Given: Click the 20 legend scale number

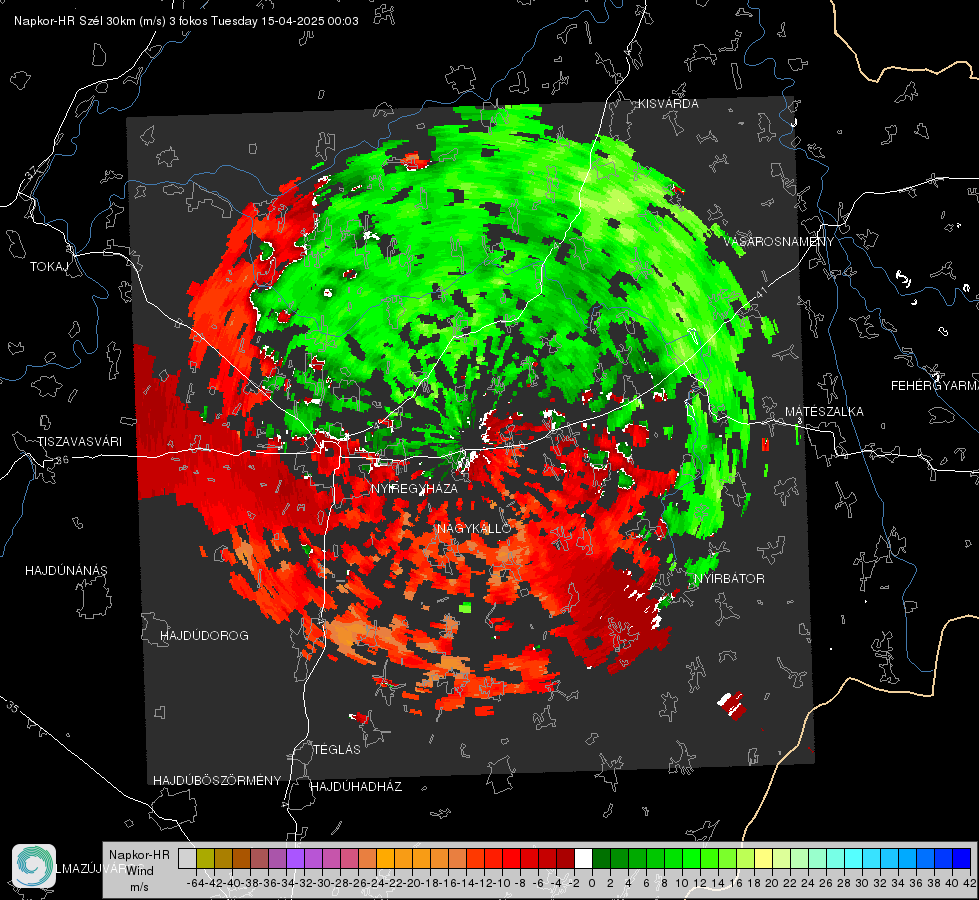Looking at the screenshot, I should 772,883.
